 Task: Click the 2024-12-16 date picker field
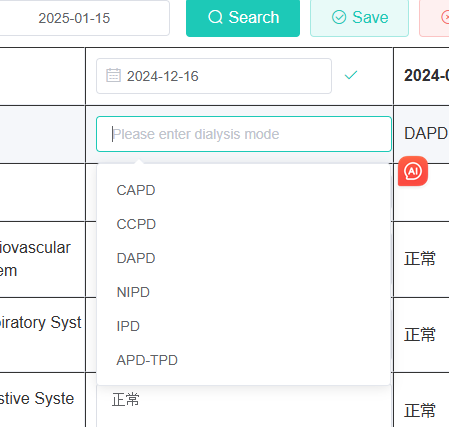[x=214, y=76]
